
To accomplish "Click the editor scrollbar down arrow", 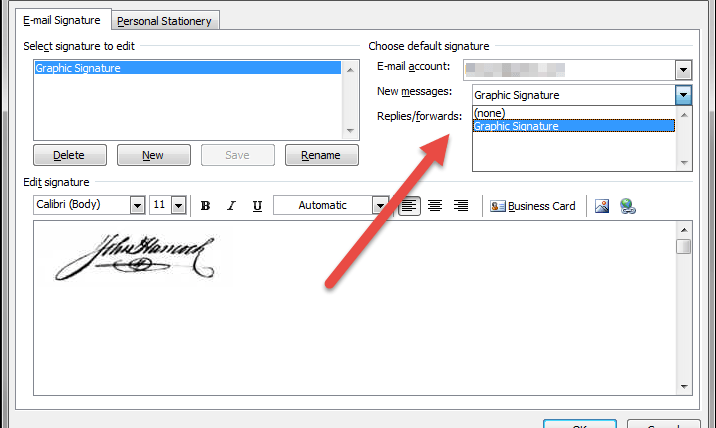I will (x=684, y=387).
